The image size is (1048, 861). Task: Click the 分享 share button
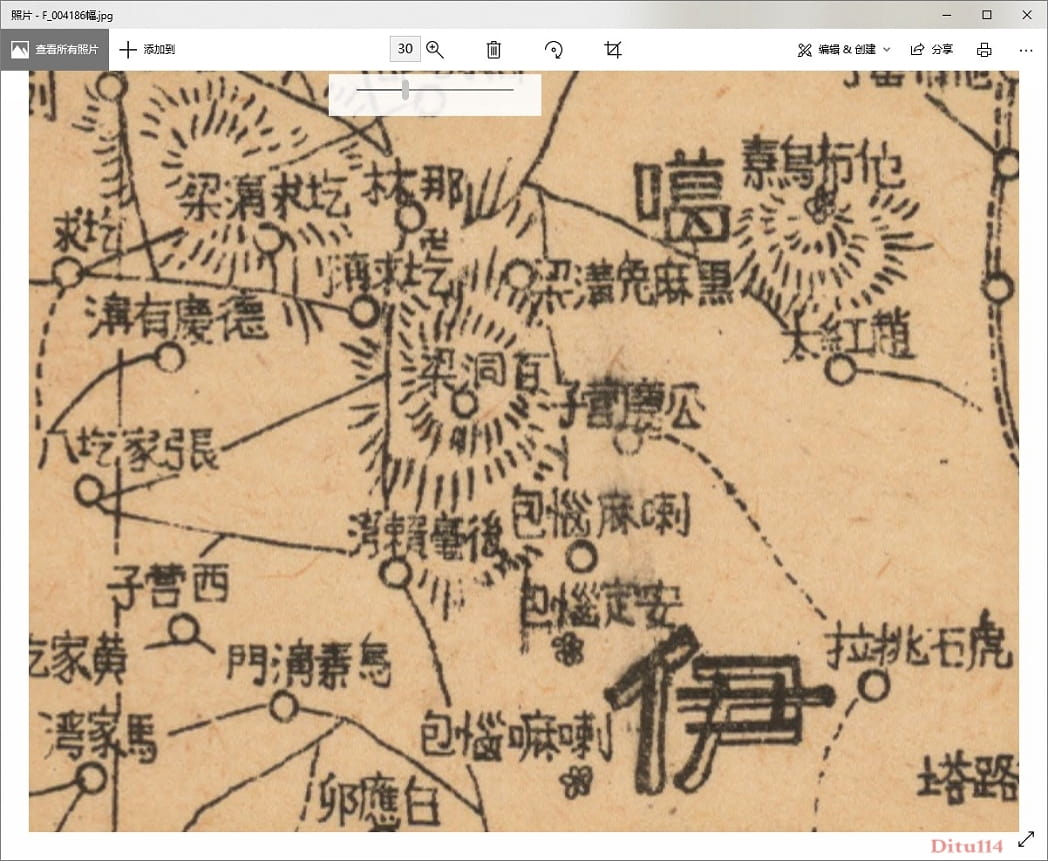pos(931,49)
